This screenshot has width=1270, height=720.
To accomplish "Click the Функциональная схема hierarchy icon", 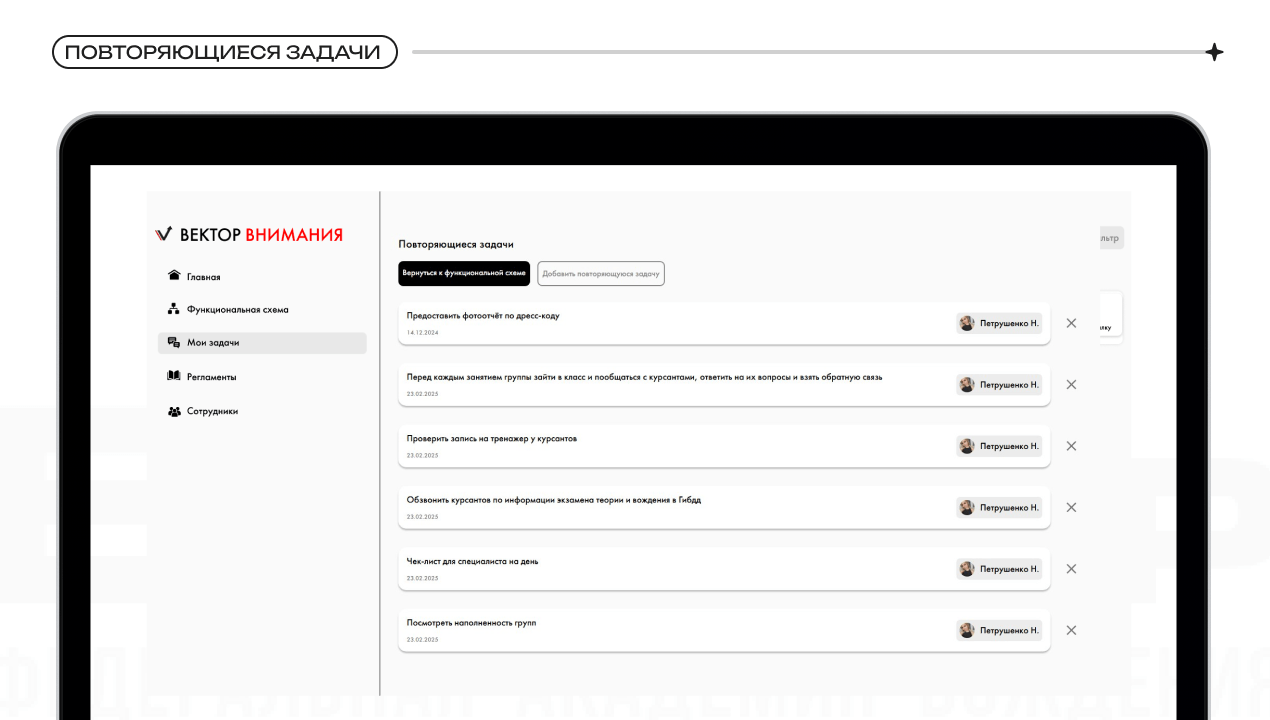I will (x=174, y=309).
